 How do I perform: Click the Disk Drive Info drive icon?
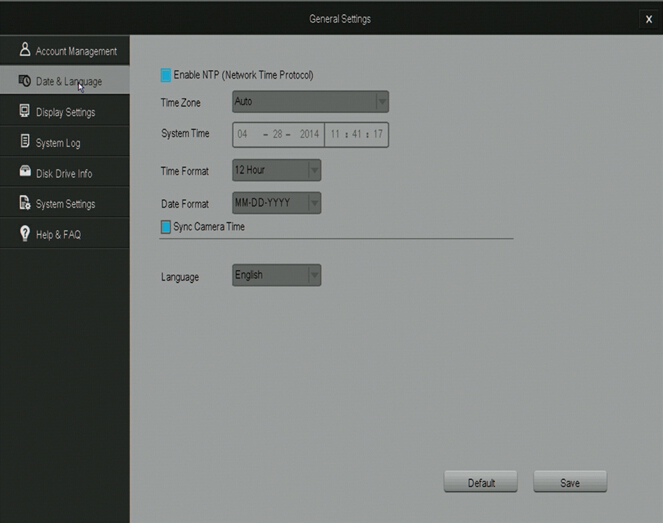[x=25, y=171]
